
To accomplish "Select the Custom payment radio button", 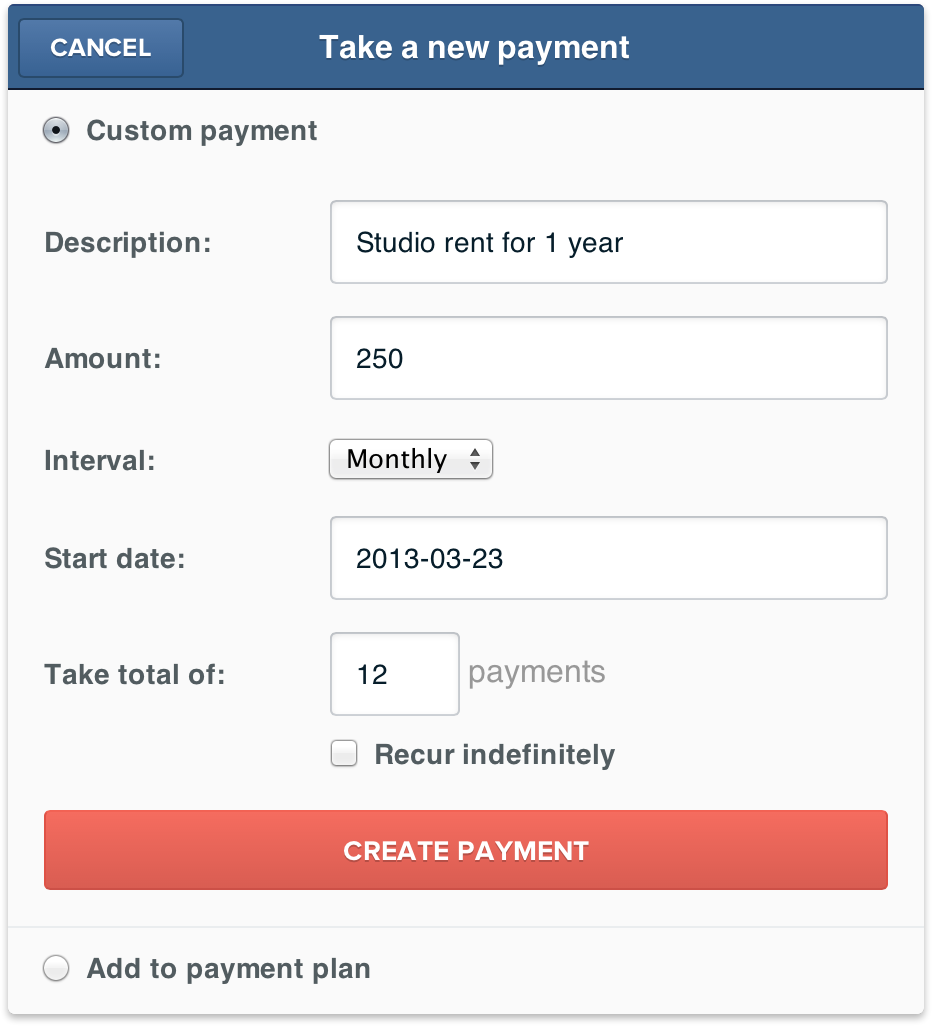I will (x=56, y=130).
